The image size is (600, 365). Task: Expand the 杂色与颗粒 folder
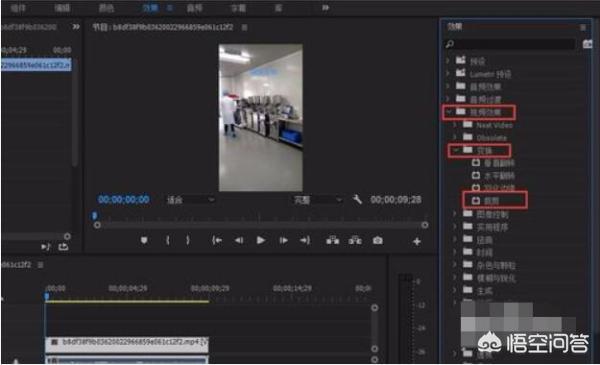pos(455,264)
